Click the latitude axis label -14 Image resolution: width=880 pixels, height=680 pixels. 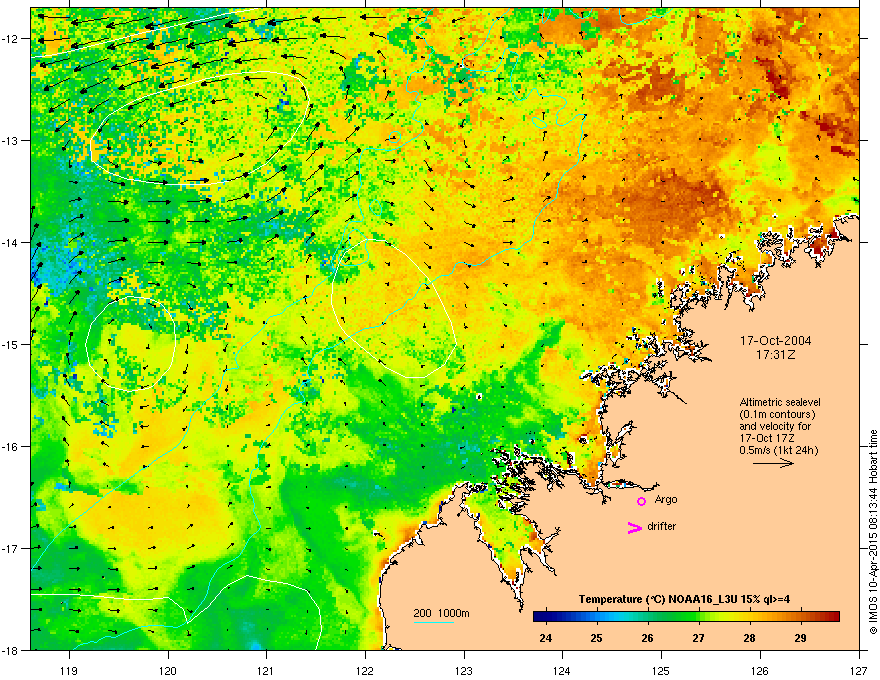[x=11, y=242]
